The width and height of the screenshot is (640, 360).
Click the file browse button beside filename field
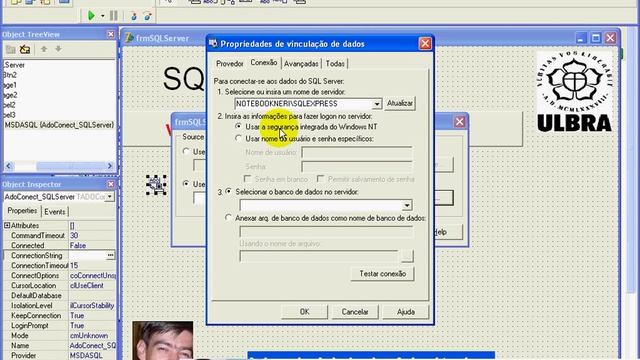tap(407, 256)
